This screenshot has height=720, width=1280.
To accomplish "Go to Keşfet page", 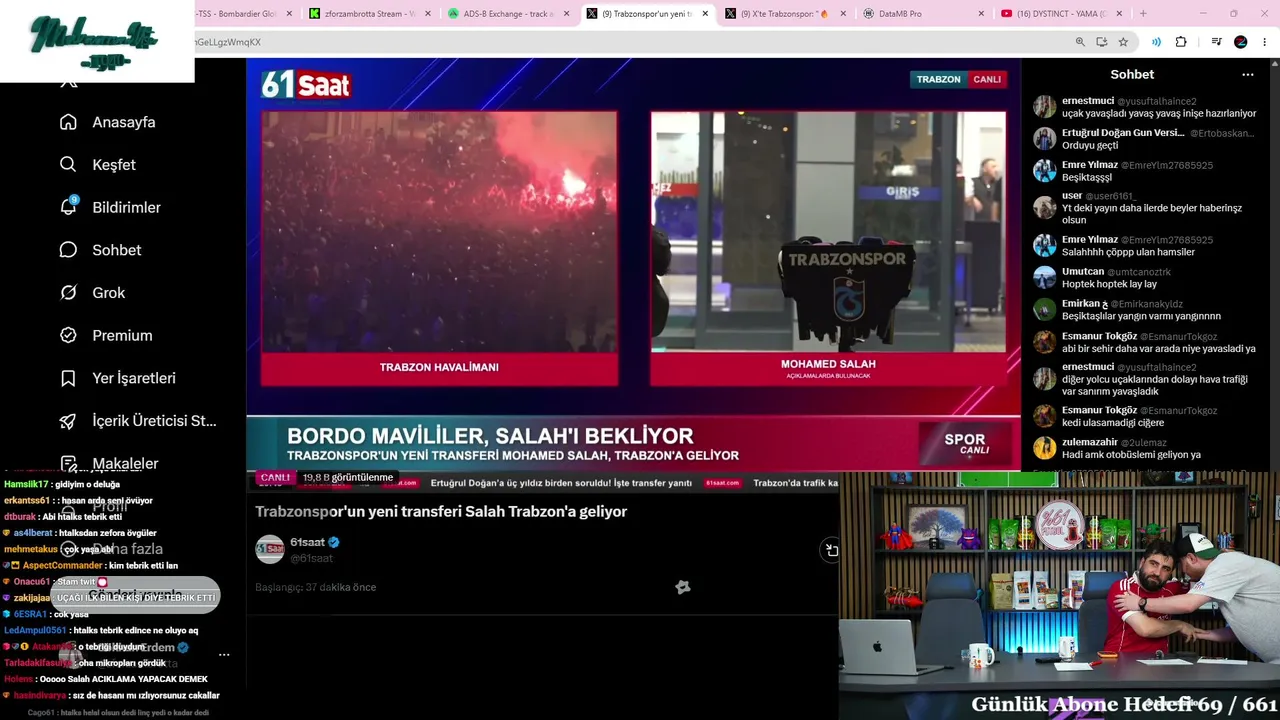I will [114, 165].
